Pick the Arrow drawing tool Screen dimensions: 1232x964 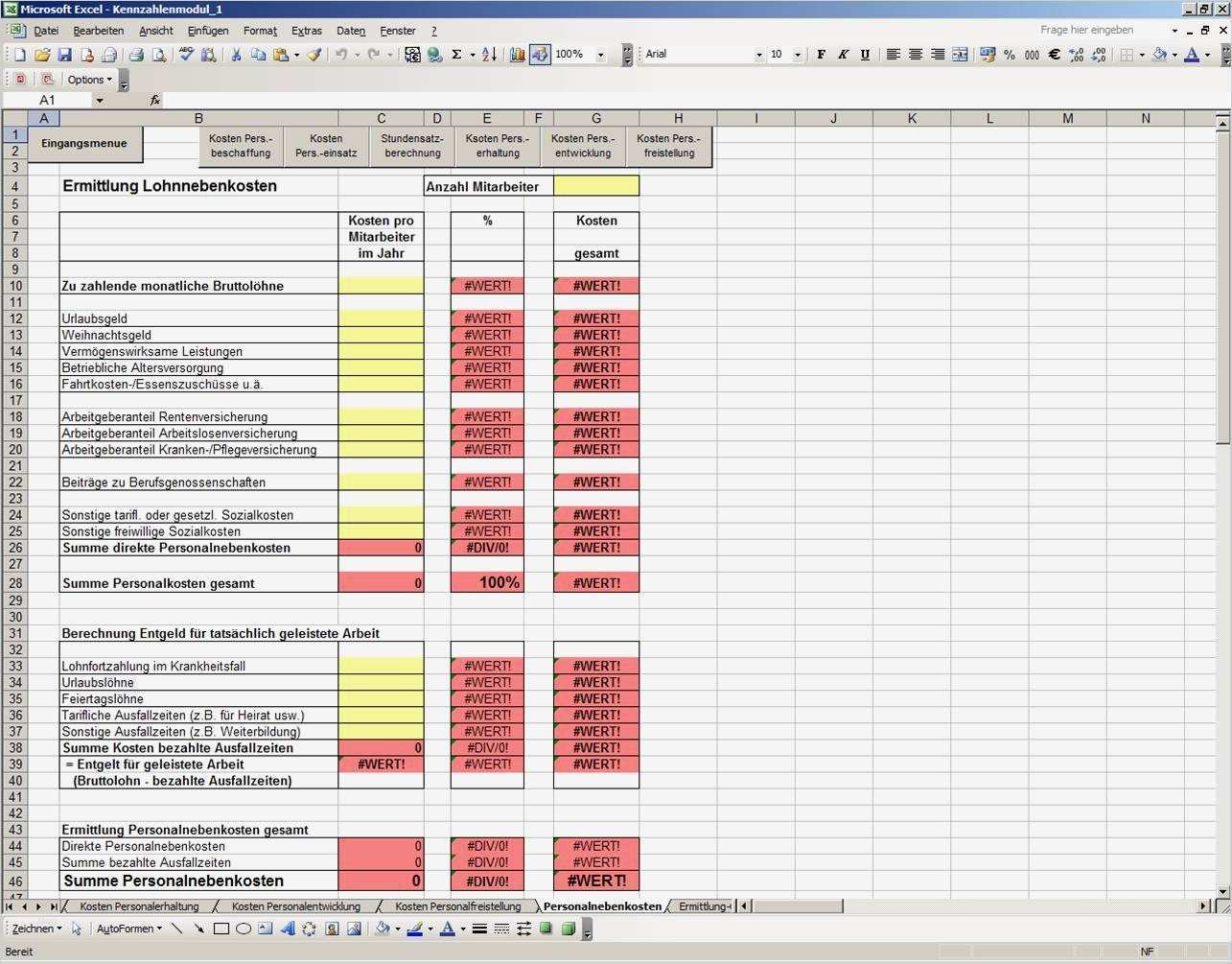(x=198, y=929)
